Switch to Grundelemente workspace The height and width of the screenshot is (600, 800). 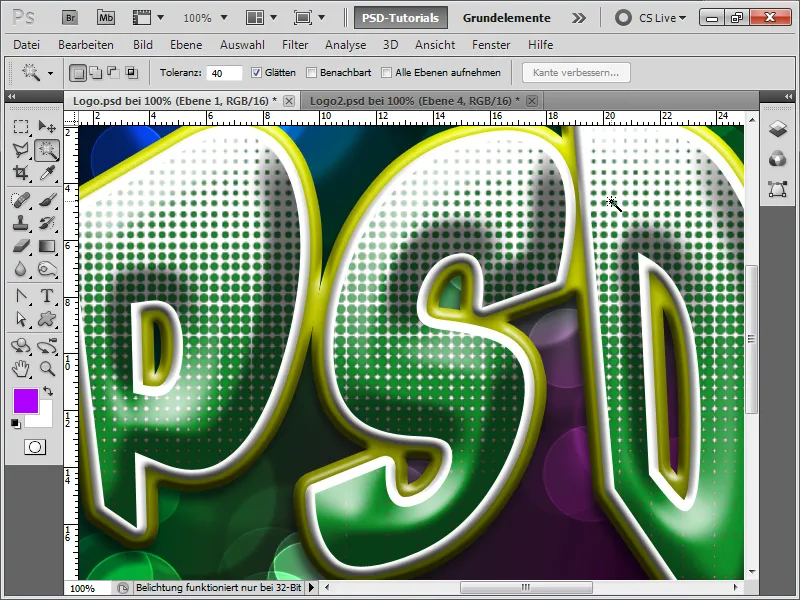pyautogui.click(x=506, y=18)
